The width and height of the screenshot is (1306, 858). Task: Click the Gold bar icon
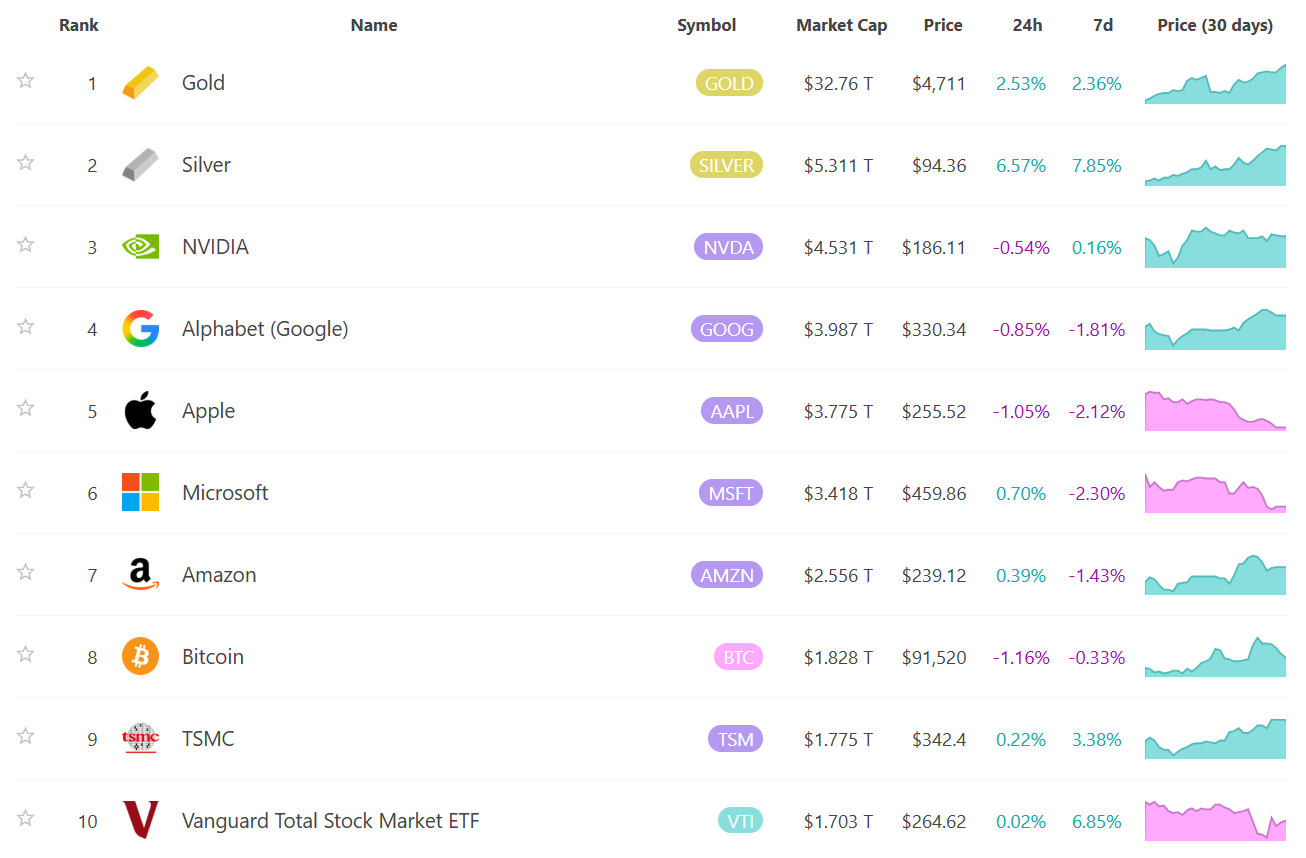(140, 83)
